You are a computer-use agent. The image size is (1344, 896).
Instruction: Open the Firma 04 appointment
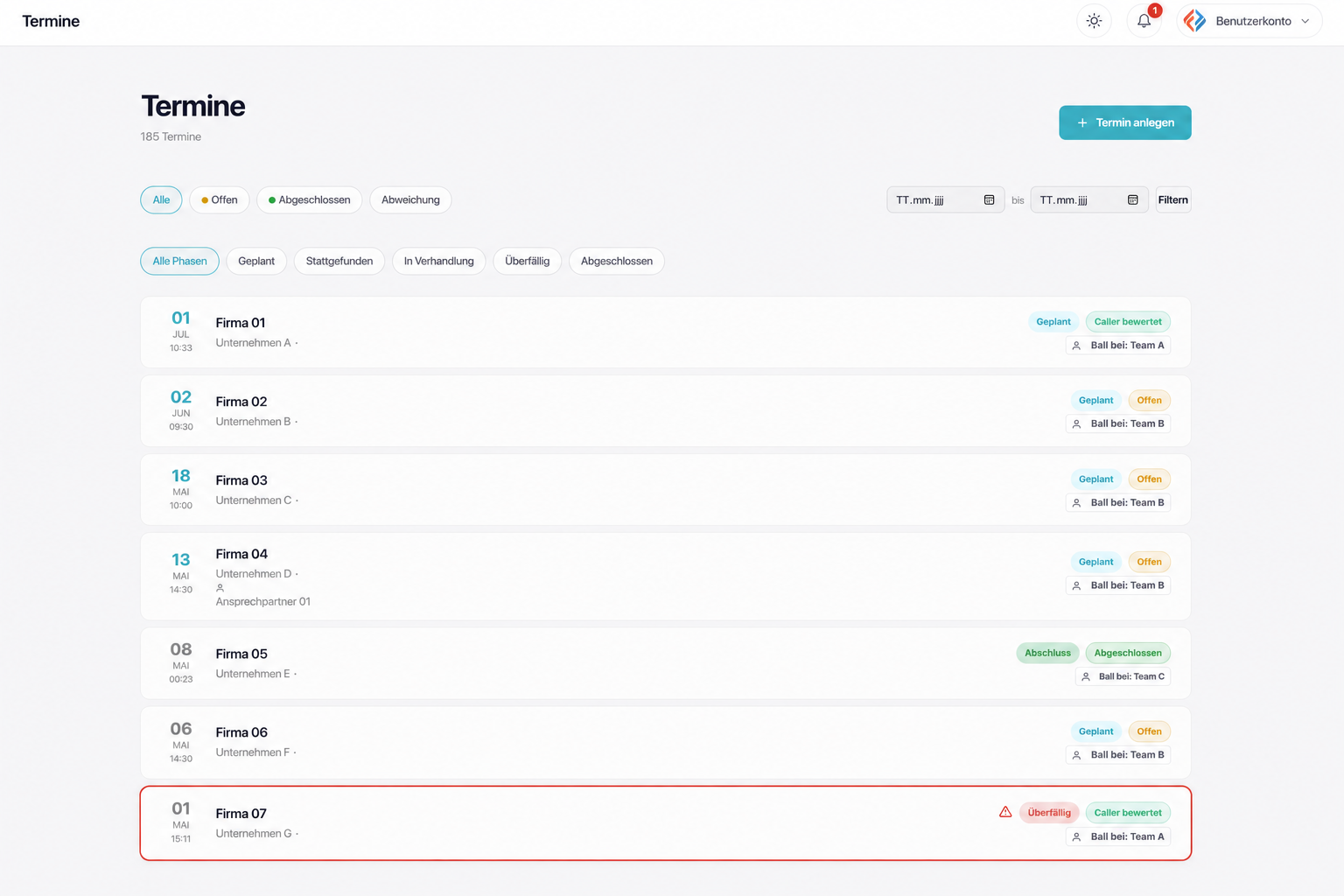(665, 577)
